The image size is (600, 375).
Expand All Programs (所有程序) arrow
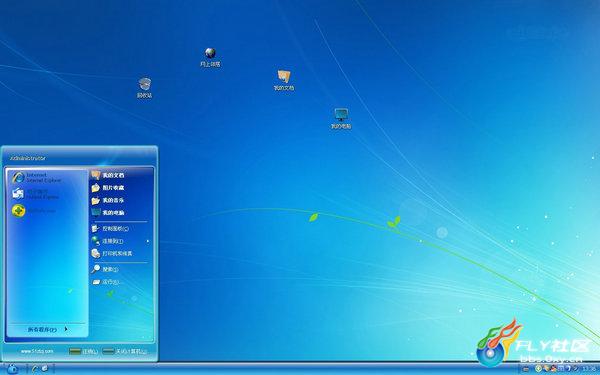point(47,329)
